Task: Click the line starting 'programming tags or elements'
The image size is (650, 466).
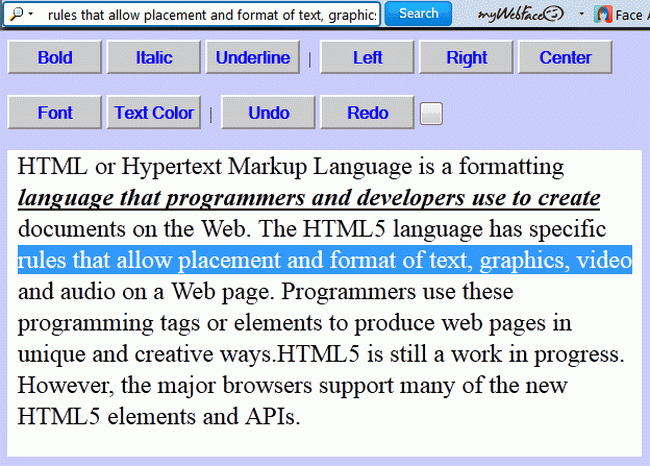Action: coord(295,323)
